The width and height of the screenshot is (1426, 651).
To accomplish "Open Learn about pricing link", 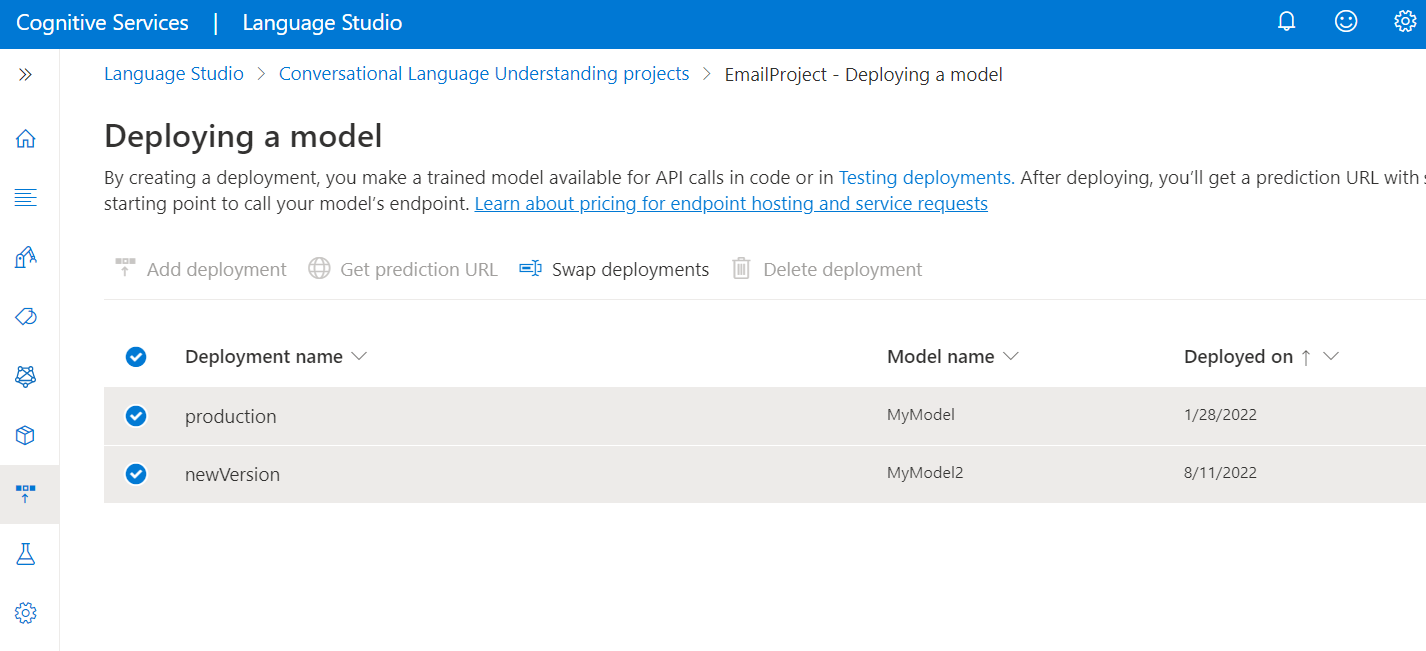I will [x=731, y=204].
